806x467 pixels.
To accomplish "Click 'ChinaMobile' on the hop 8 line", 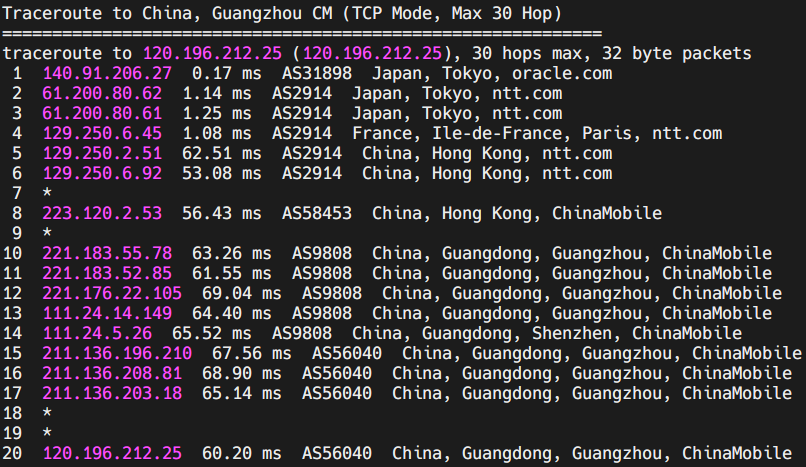I will pos(607,214).
